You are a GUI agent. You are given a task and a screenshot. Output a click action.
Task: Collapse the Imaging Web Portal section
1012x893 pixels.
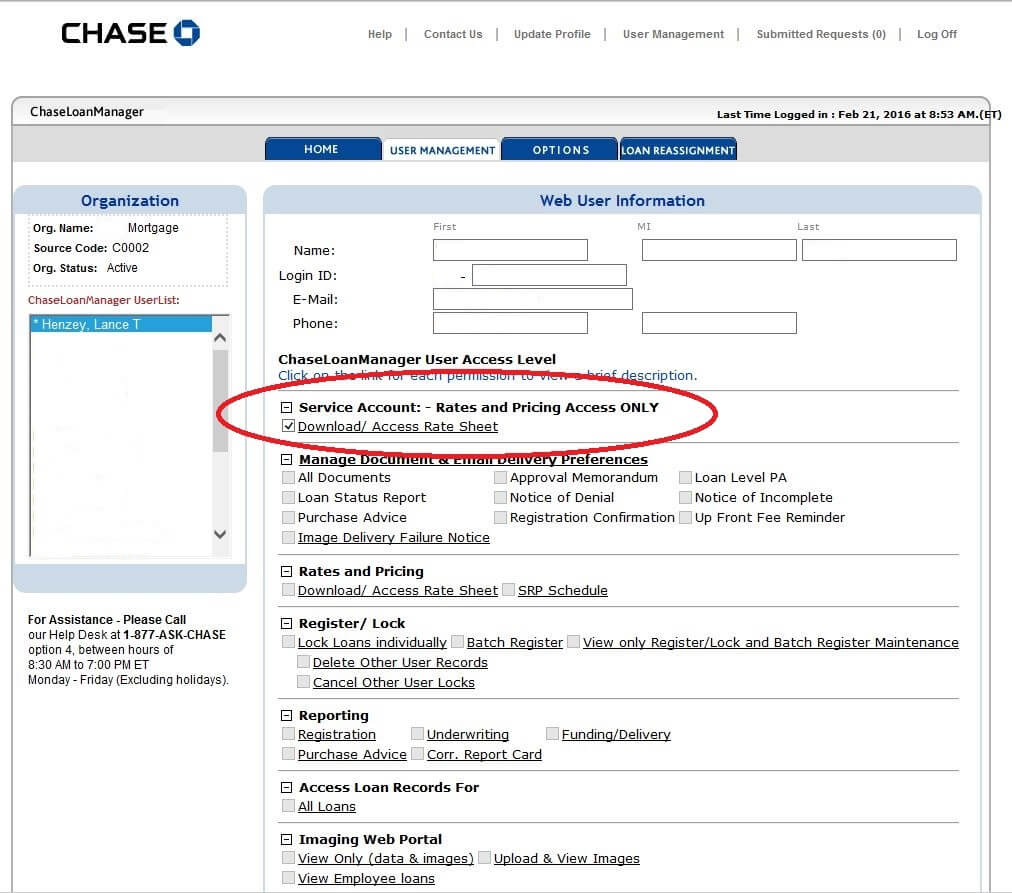287,839
